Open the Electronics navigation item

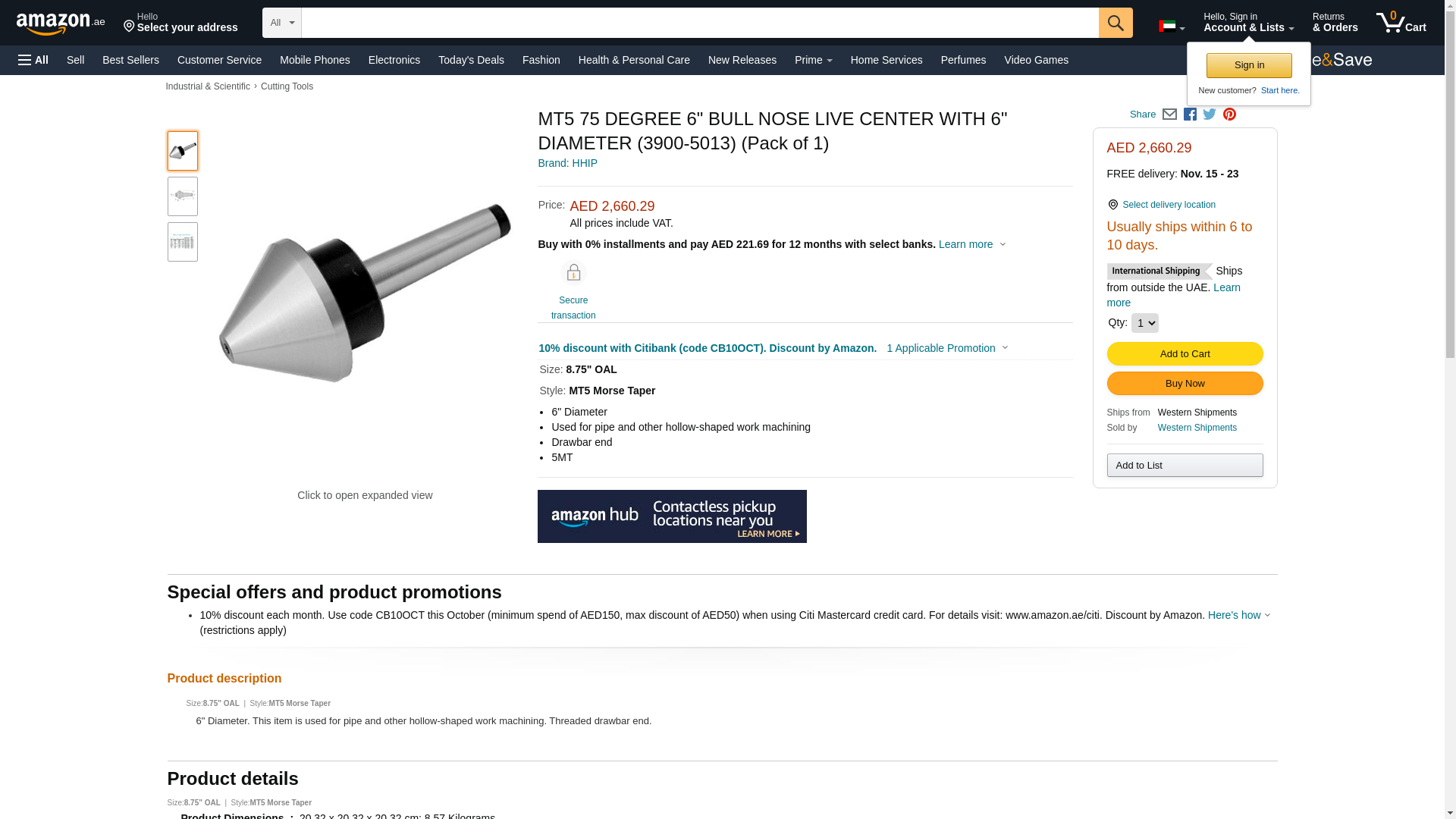(x=394, y=60)
